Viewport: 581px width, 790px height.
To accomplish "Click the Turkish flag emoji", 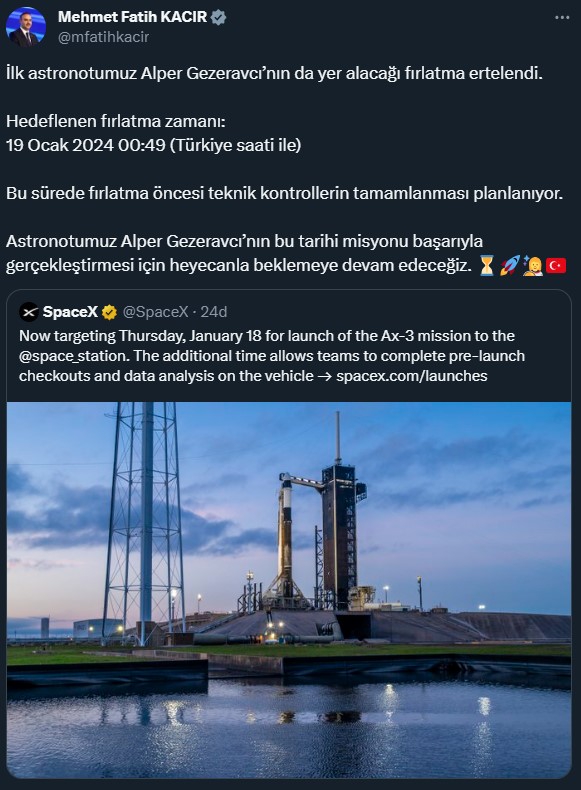I will pyautogui.click(x=556, y=265).
